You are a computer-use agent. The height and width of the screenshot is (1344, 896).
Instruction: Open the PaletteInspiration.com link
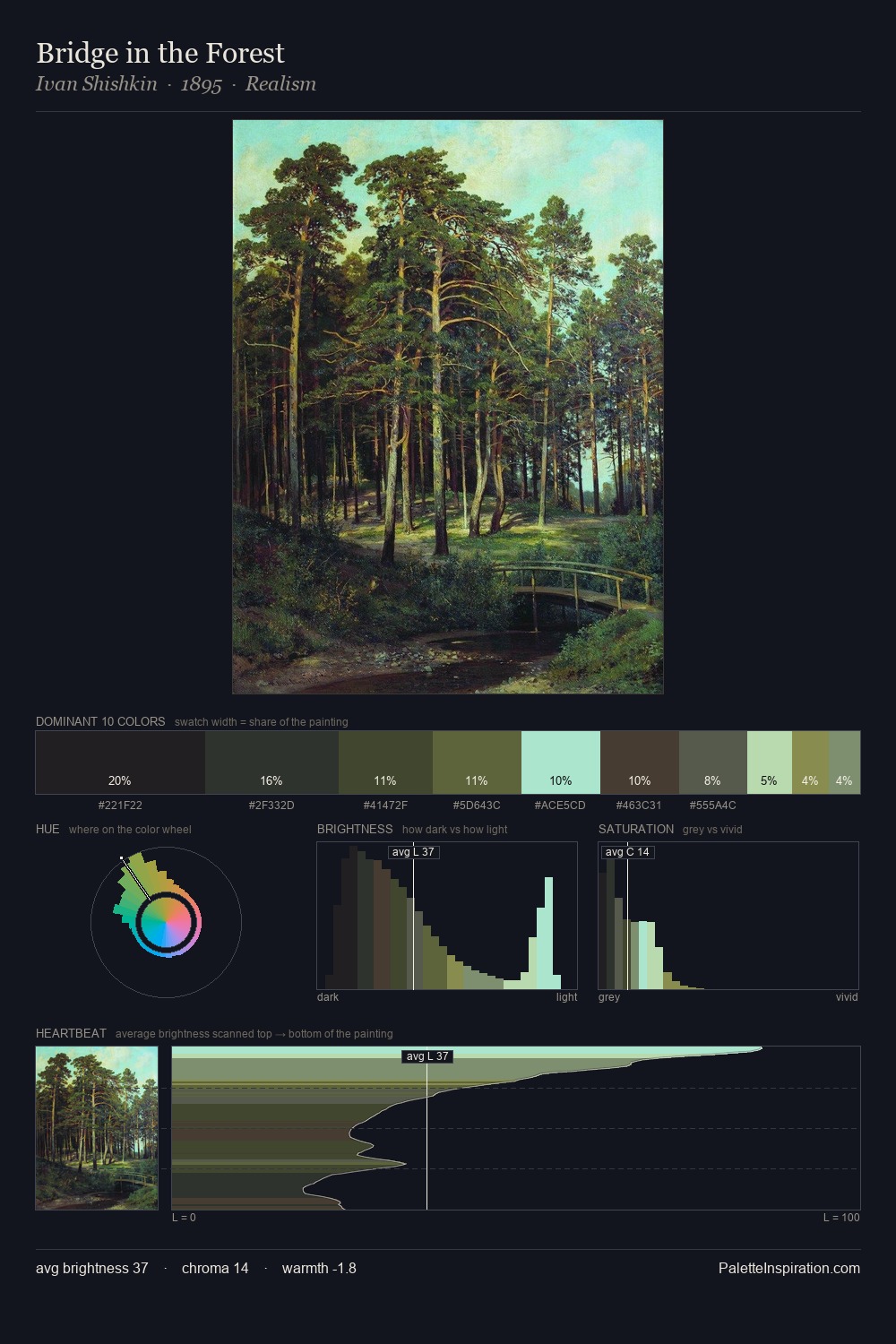click(x=789, y=1268)
